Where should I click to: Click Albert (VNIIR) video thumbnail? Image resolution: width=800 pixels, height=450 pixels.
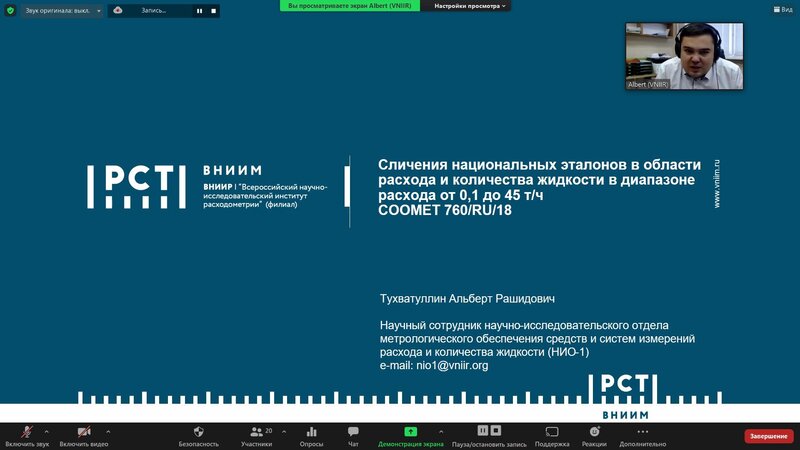pos(684,56)
